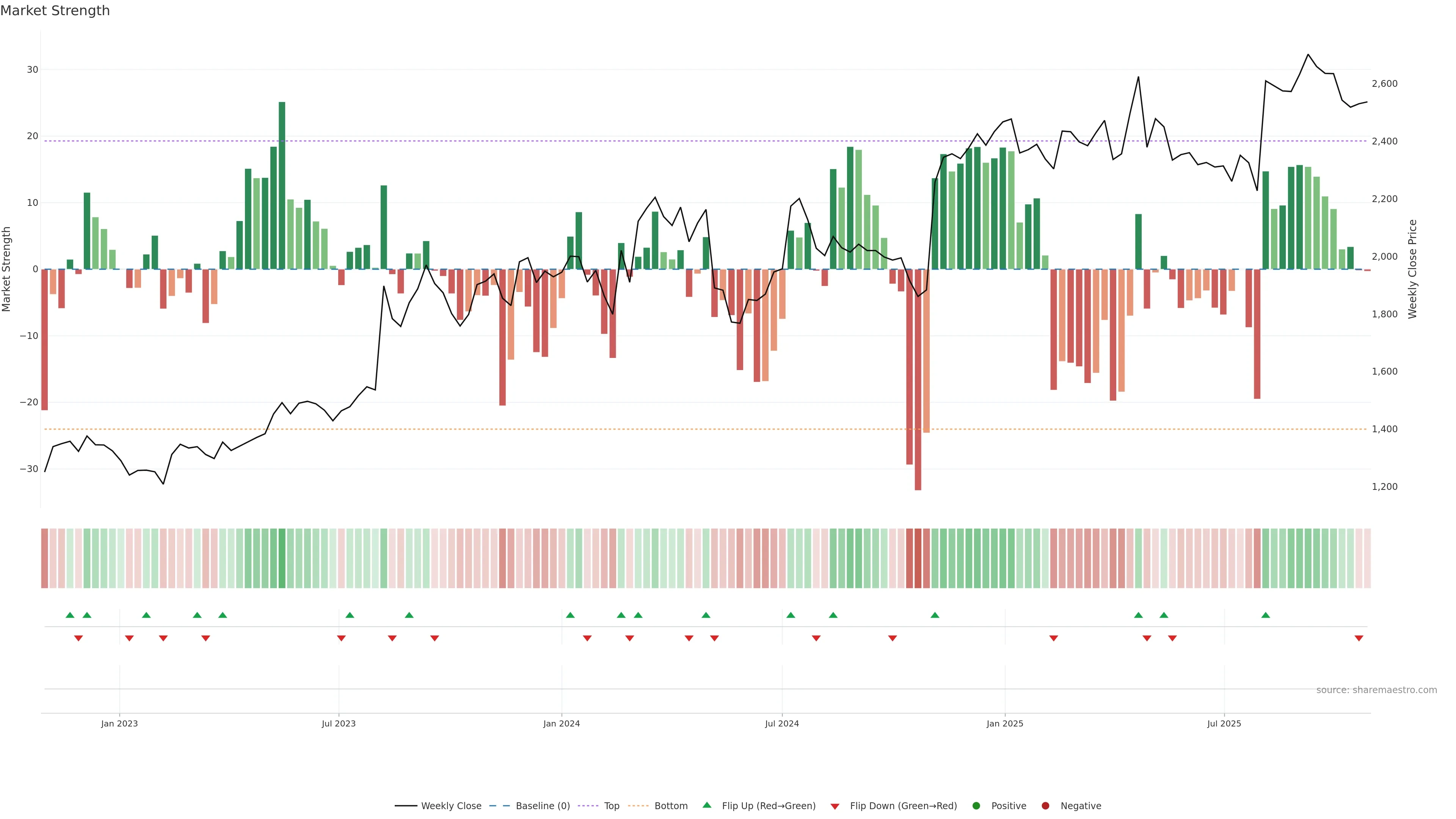Click the red Flip Down triangle legend icon
The height and width of the screenshot is (819, 1456).
tap(834, 806)
